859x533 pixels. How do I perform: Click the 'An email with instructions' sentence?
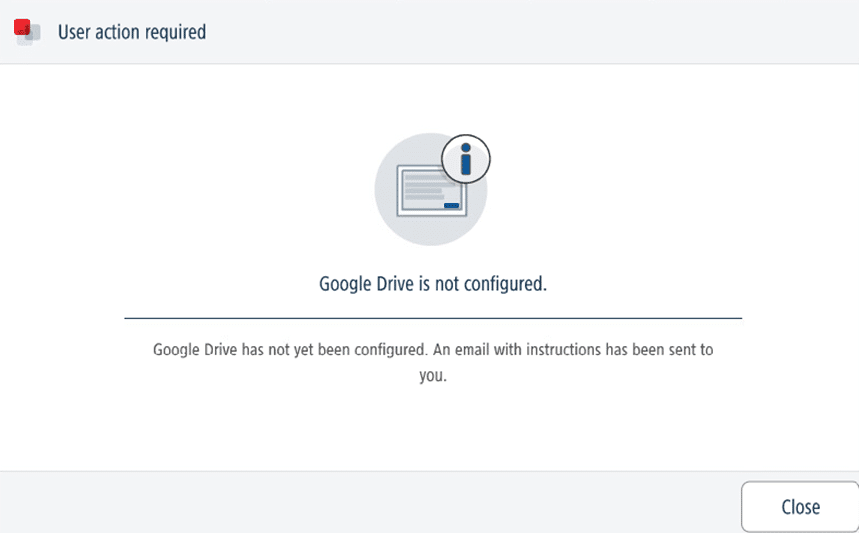573,349
